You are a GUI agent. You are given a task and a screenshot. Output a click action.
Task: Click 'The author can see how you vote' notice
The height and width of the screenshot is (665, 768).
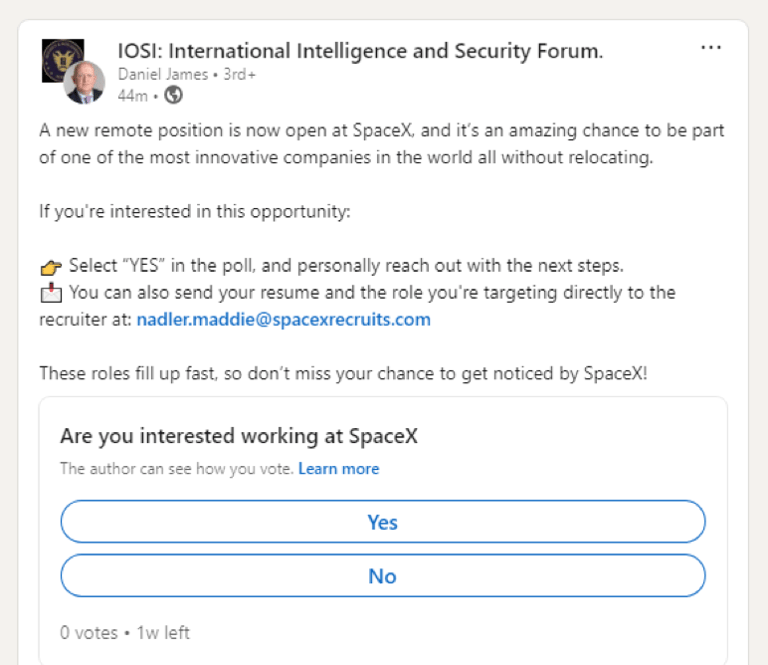click(x=177, y=469)
